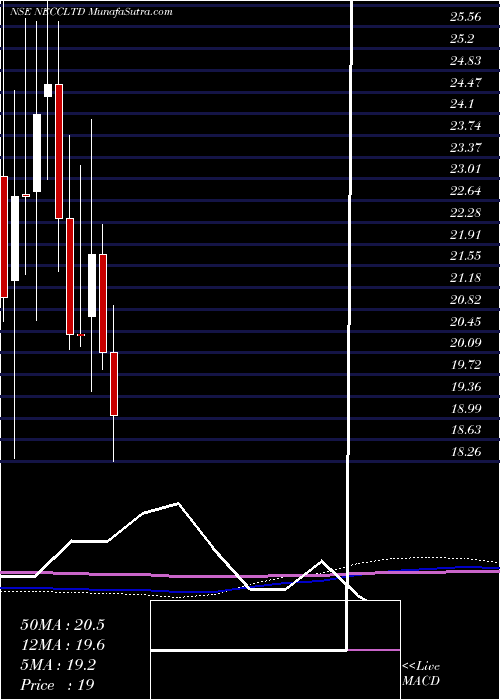Click the 21.55 price axis label
The image size is (500, 700).
tap(466, 256)
